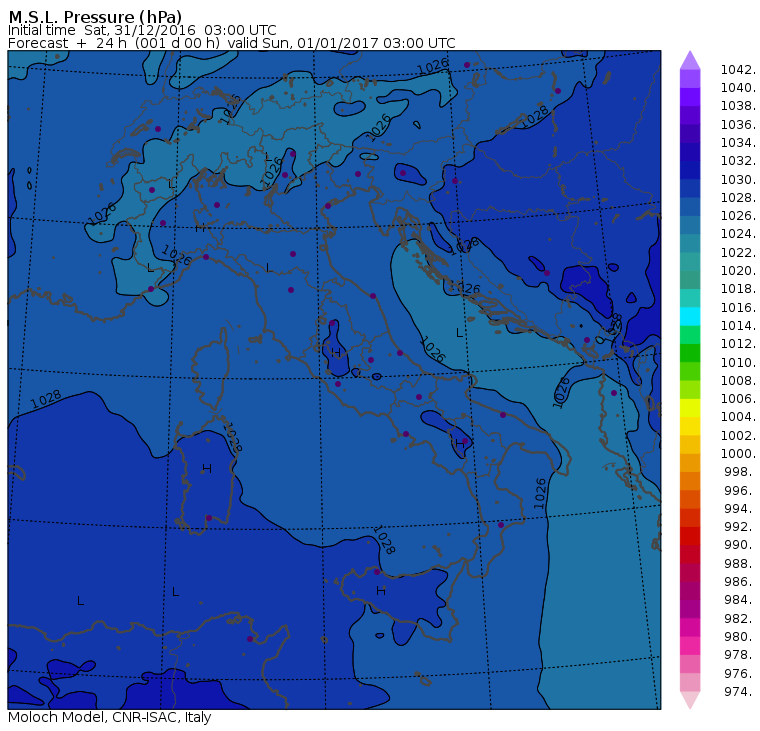The width and height of the screenshot is (760, 731).
Task: Click the "1024." legend value
Action: point(738,234)
